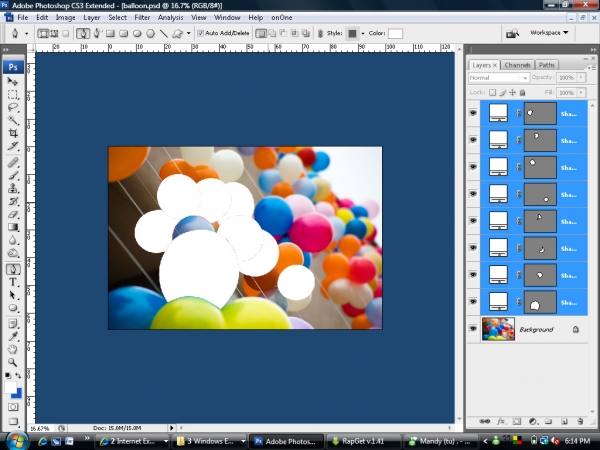Image resolution: width=600 pixels, height=450 pixels.
Task: Open the onOne menu
Action: (x=282, y=18)
